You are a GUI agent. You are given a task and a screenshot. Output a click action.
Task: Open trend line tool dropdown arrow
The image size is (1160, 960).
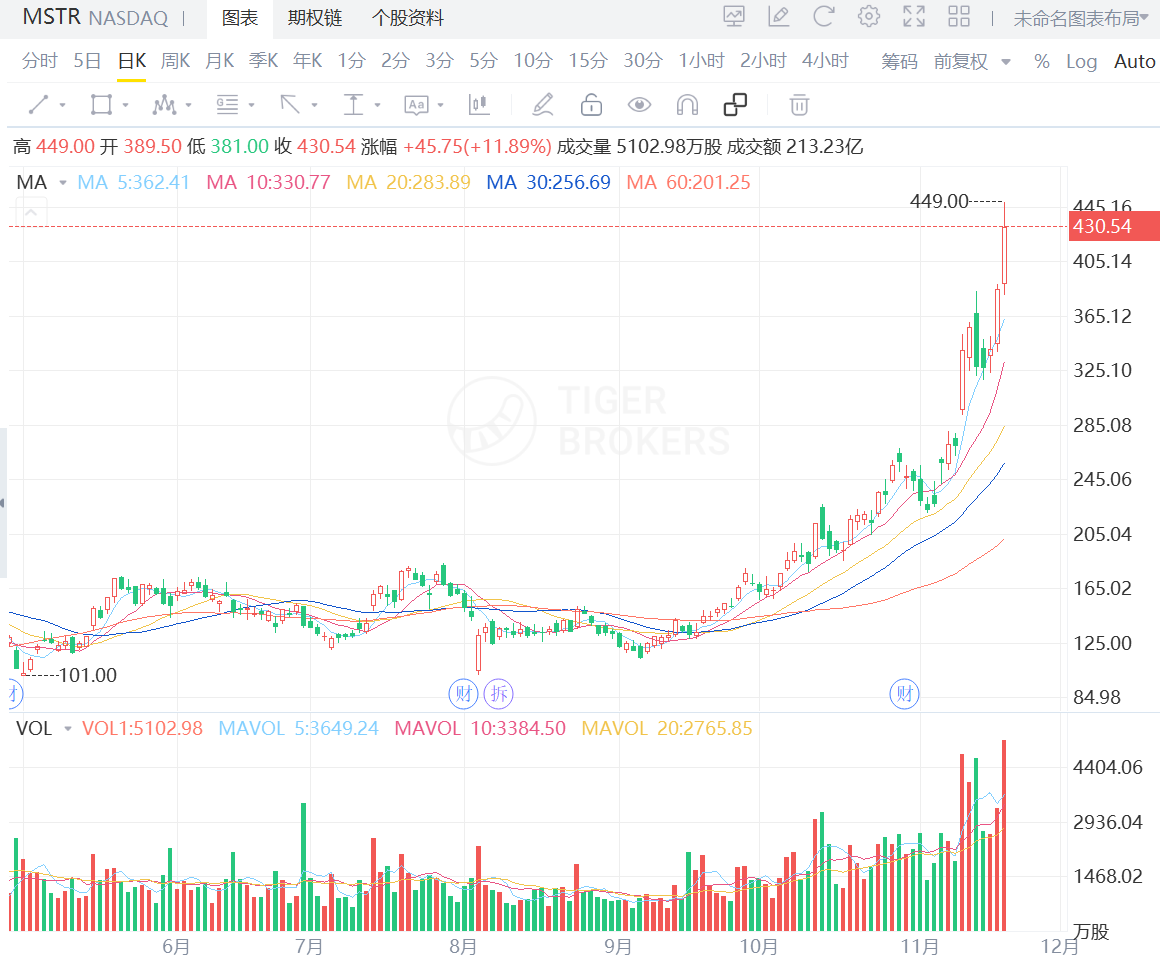tap(62, 105)
